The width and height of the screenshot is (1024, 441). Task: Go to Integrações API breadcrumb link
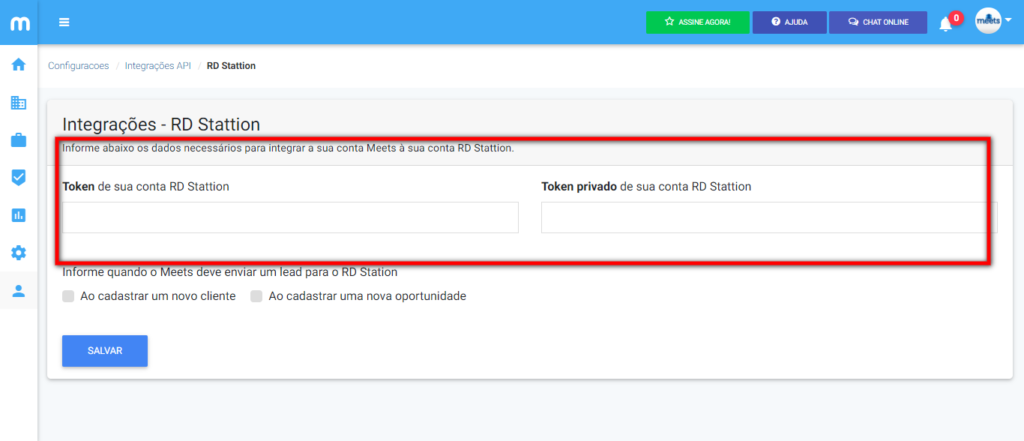[x=158, y=66]
